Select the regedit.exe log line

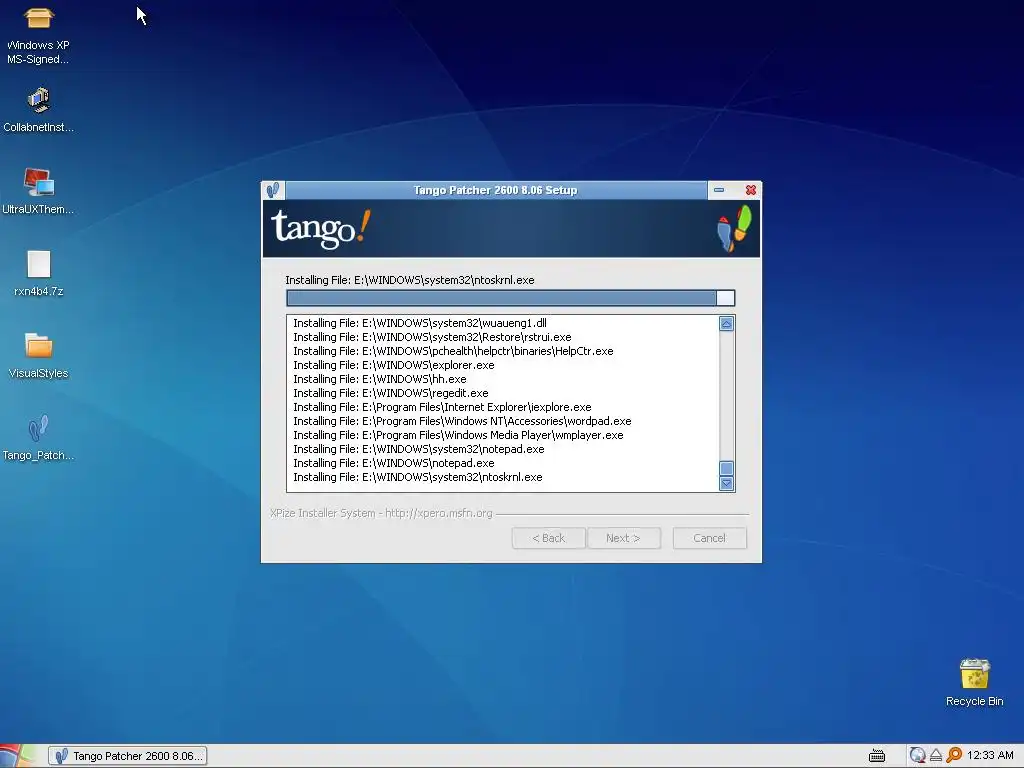click(391, 393)
